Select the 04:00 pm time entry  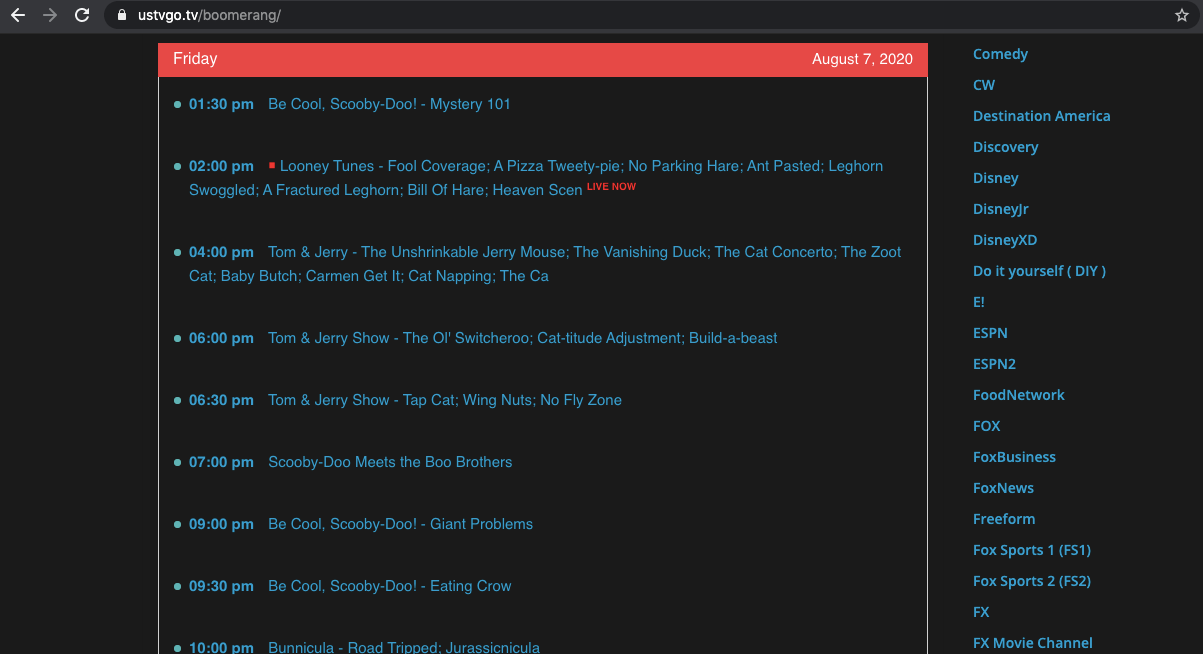pos(221,252)
